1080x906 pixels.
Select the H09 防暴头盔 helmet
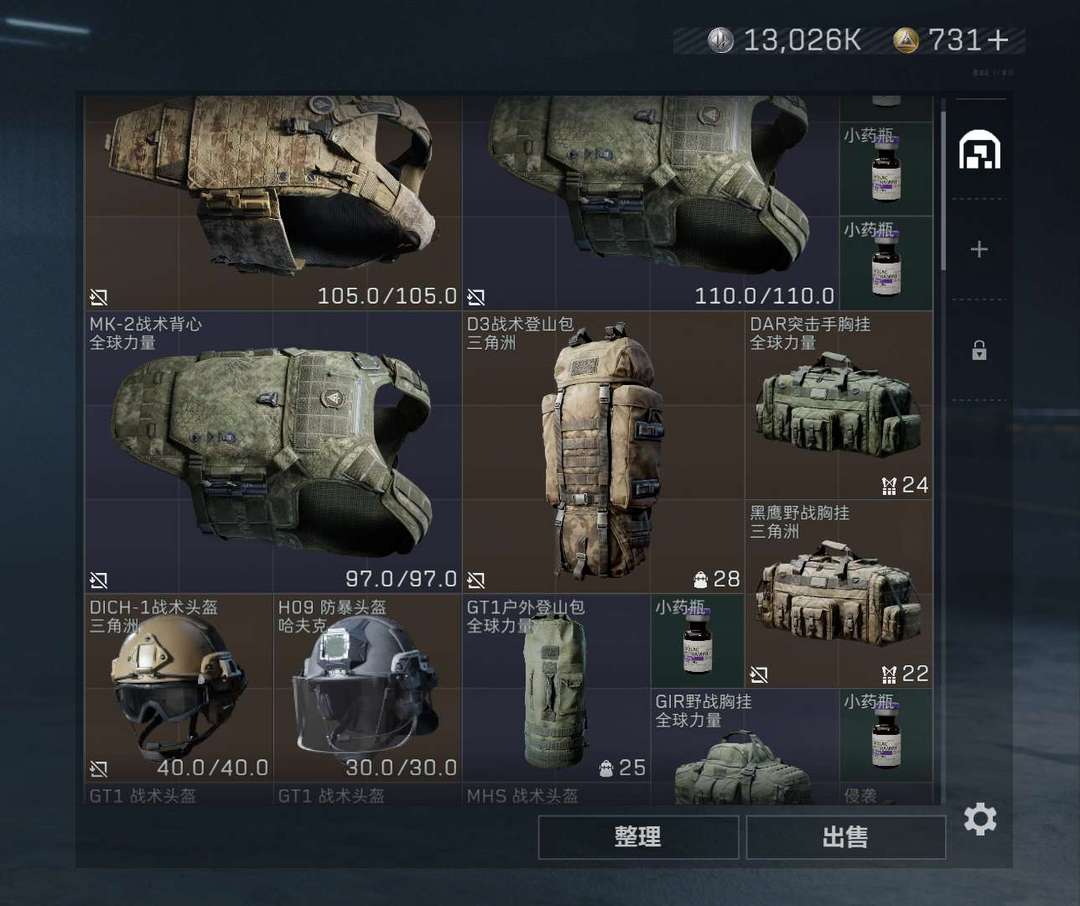[367, 688]
